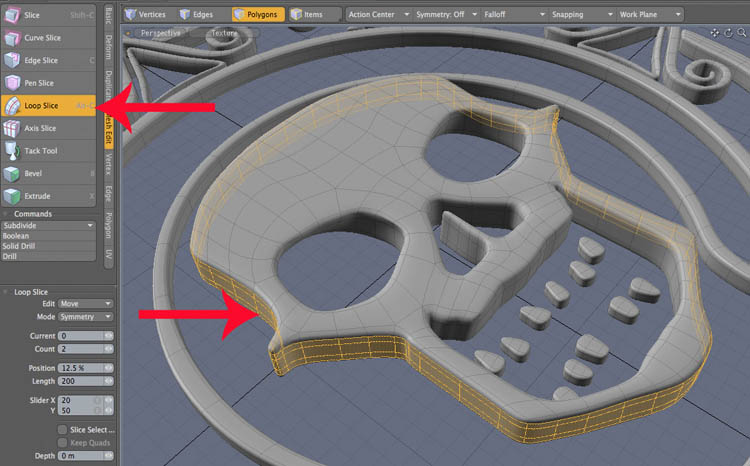
Task: Activate the Loop Slice tool
Action: (48, 105)
